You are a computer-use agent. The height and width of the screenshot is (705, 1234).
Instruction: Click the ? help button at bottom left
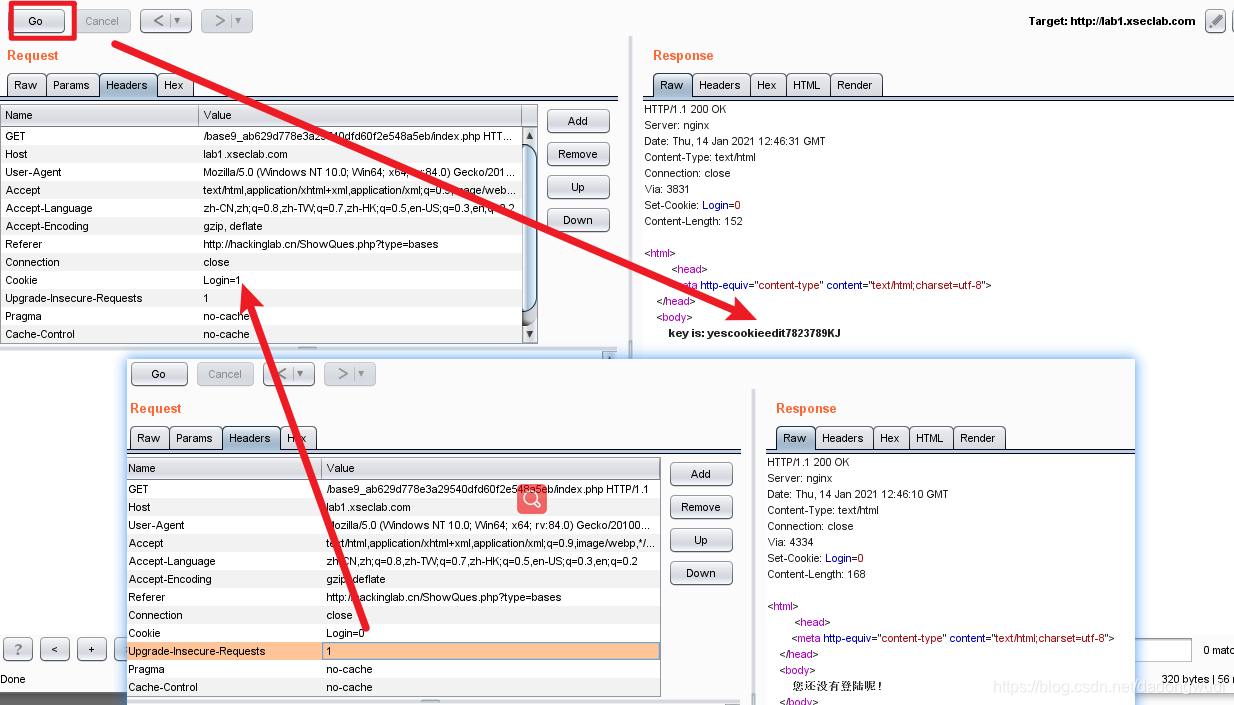[18, 649]
